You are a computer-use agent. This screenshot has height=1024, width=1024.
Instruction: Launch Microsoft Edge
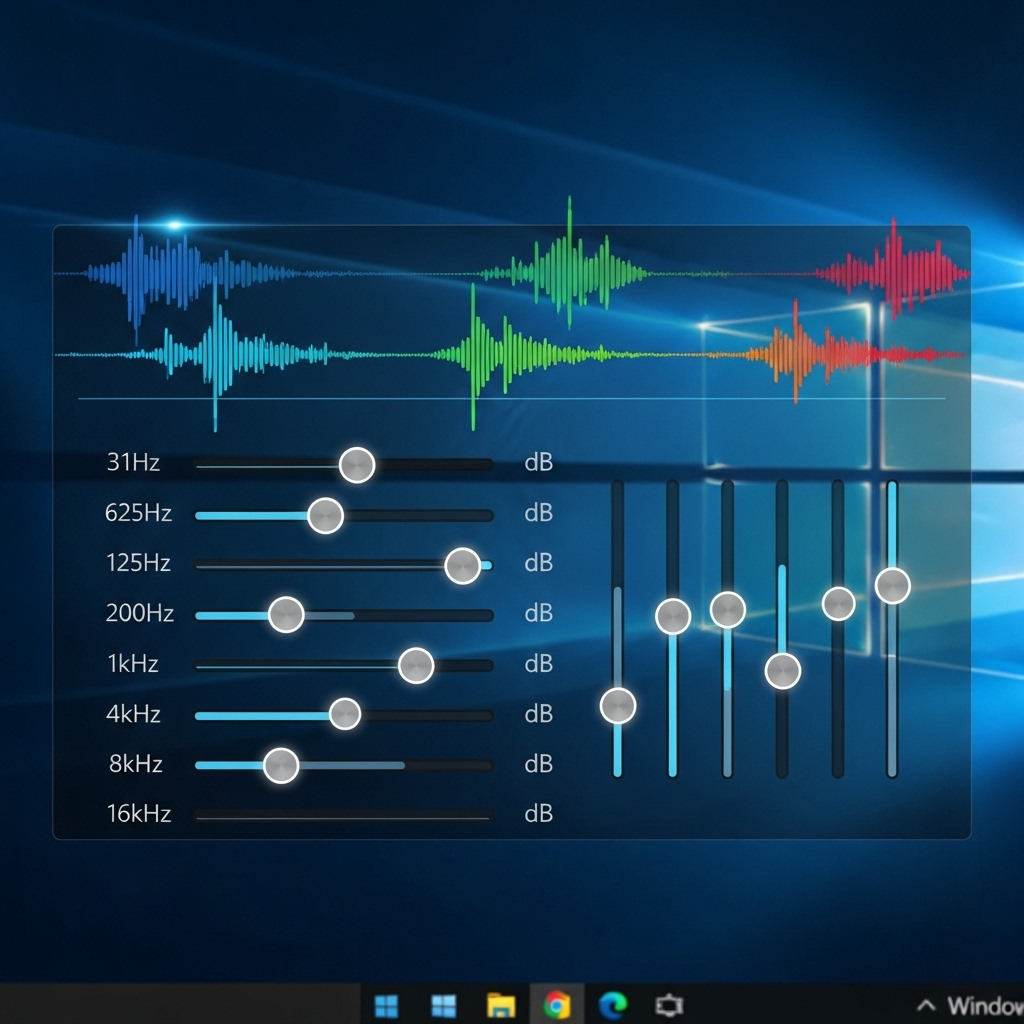pos(612,1004)
